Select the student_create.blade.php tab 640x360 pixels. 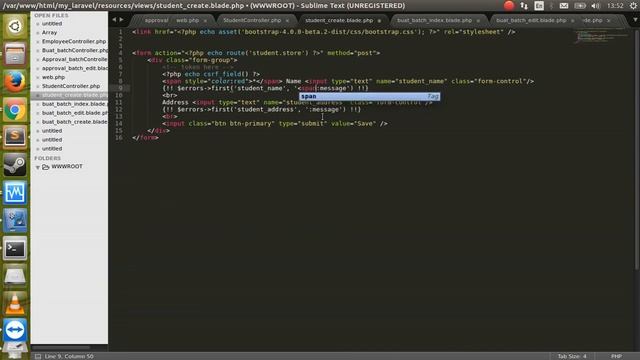pyautogui.click(x=339, y=20)
